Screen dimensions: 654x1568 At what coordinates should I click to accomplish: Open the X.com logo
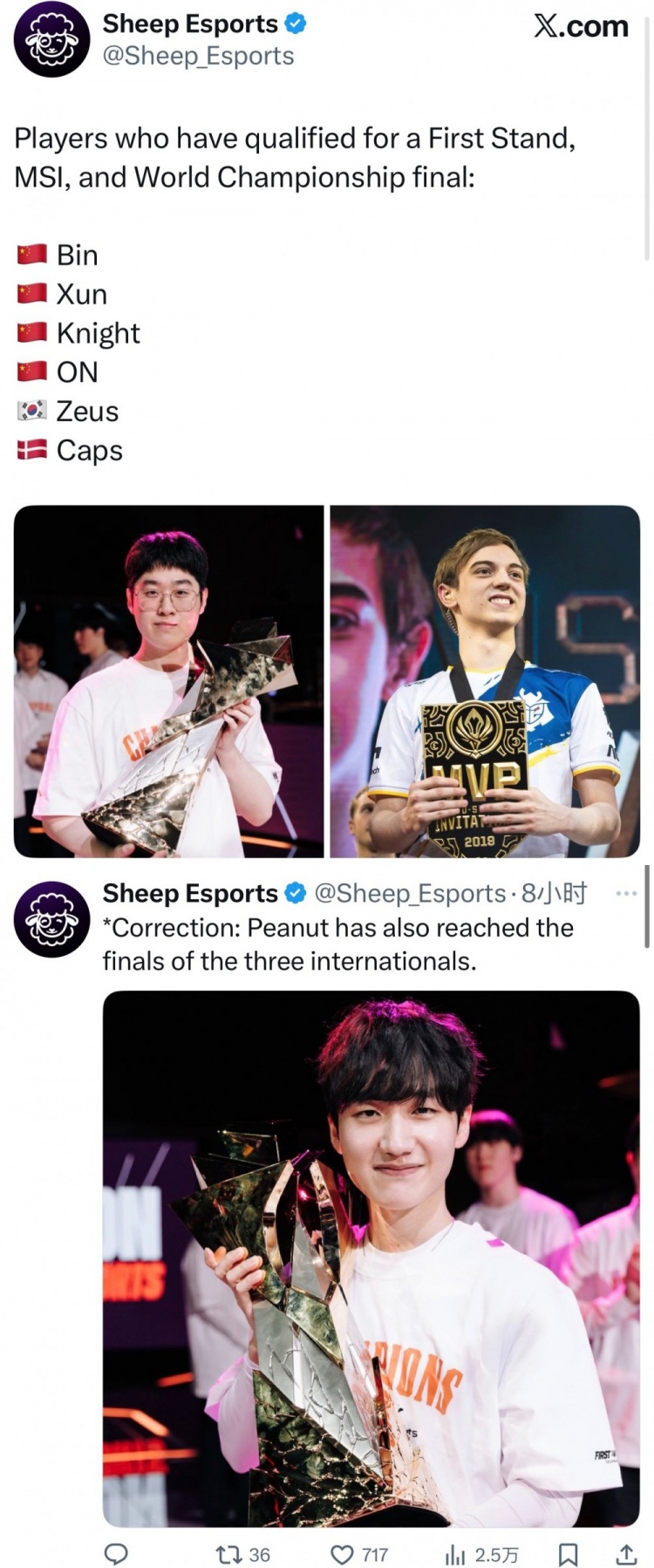coord(581,26)
